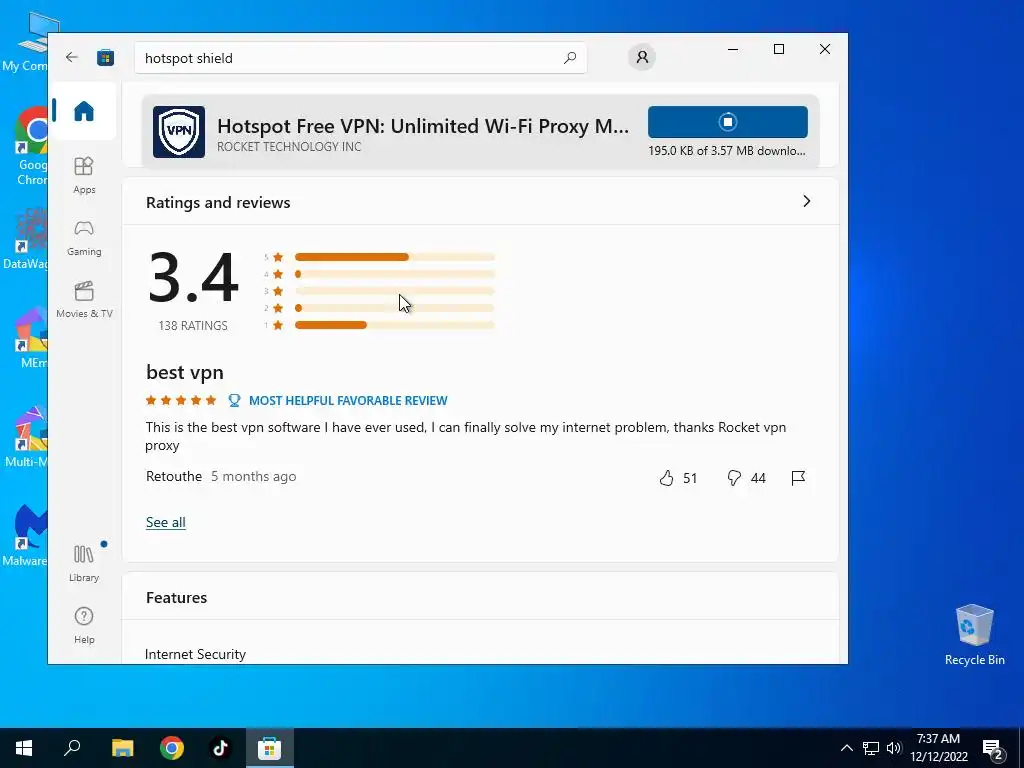Stop the download with the pause button
This screenshot has width=1024, height=768.
click(728, 122)
